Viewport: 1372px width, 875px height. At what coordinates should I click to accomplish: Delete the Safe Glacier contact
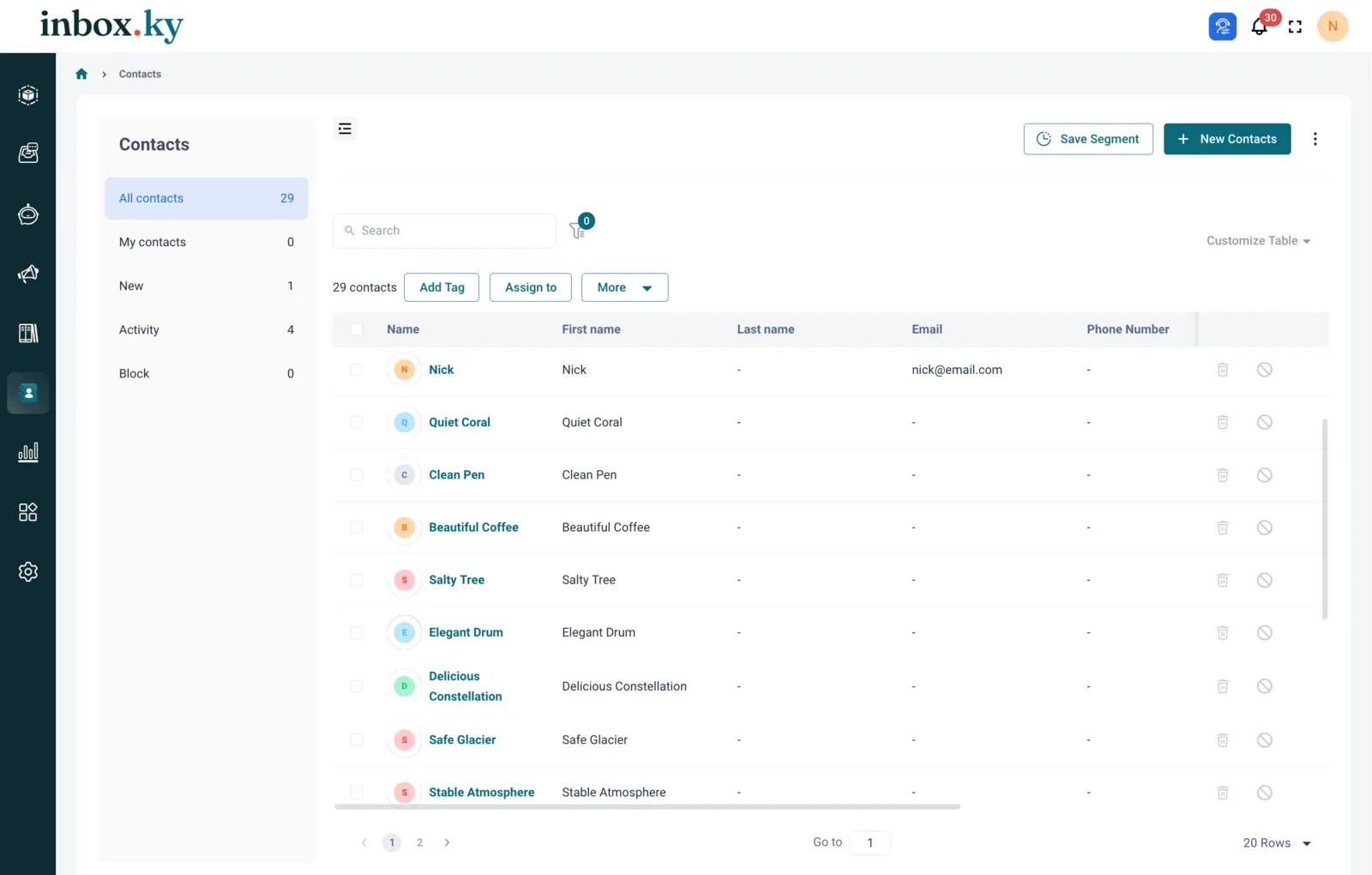(1223, 739)
